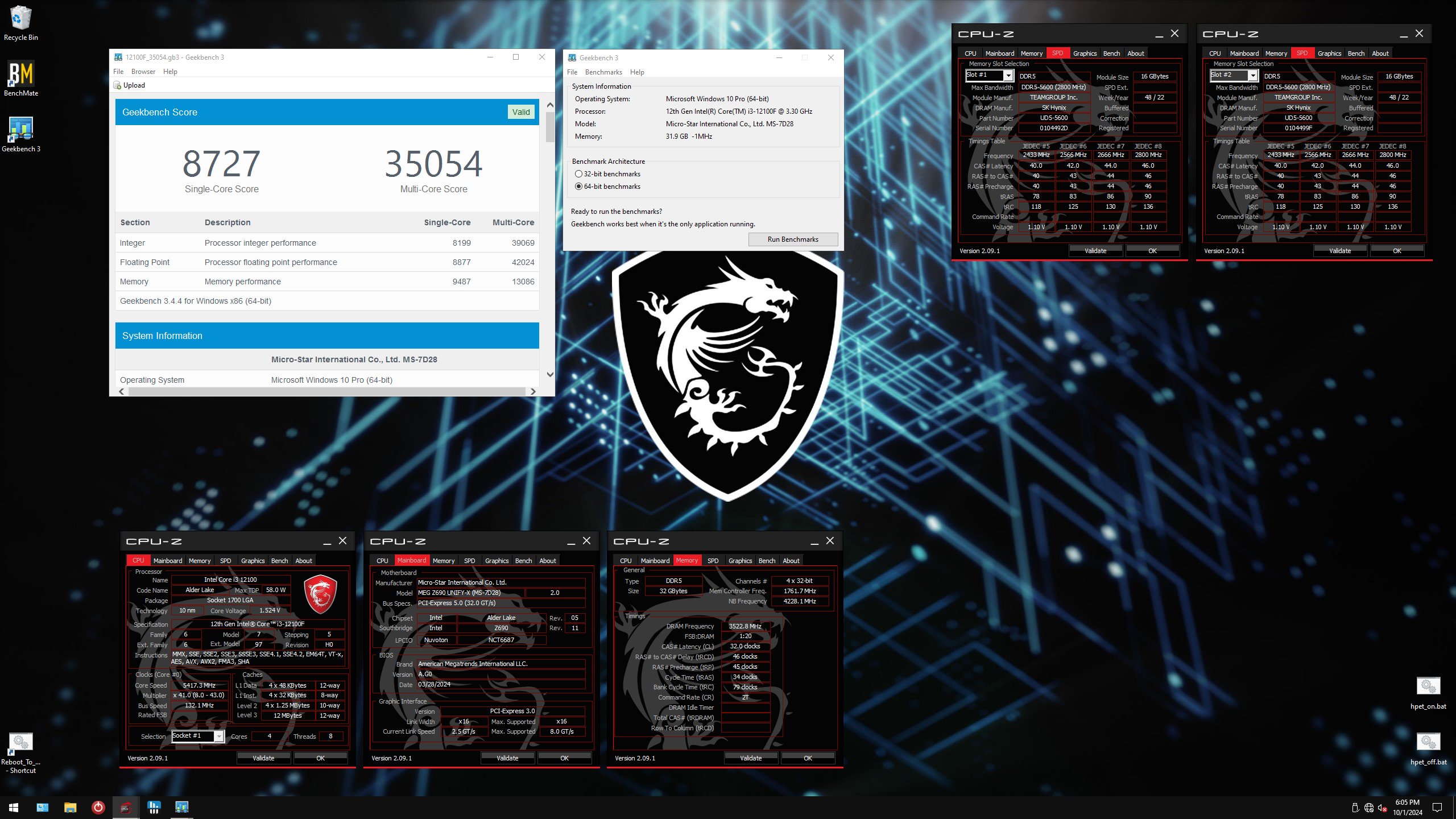Click the red power icon in taskbar
Screen dimensions: 1456x819
click(98, 807)
